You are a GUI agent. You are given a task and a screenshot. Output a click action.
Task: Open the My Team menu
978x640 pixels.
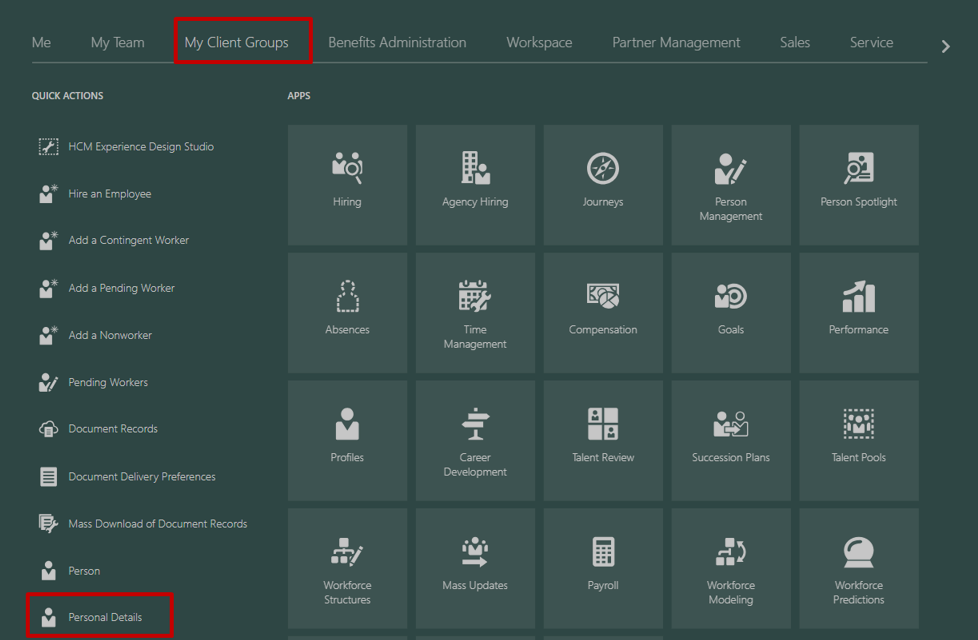[117, 42]
